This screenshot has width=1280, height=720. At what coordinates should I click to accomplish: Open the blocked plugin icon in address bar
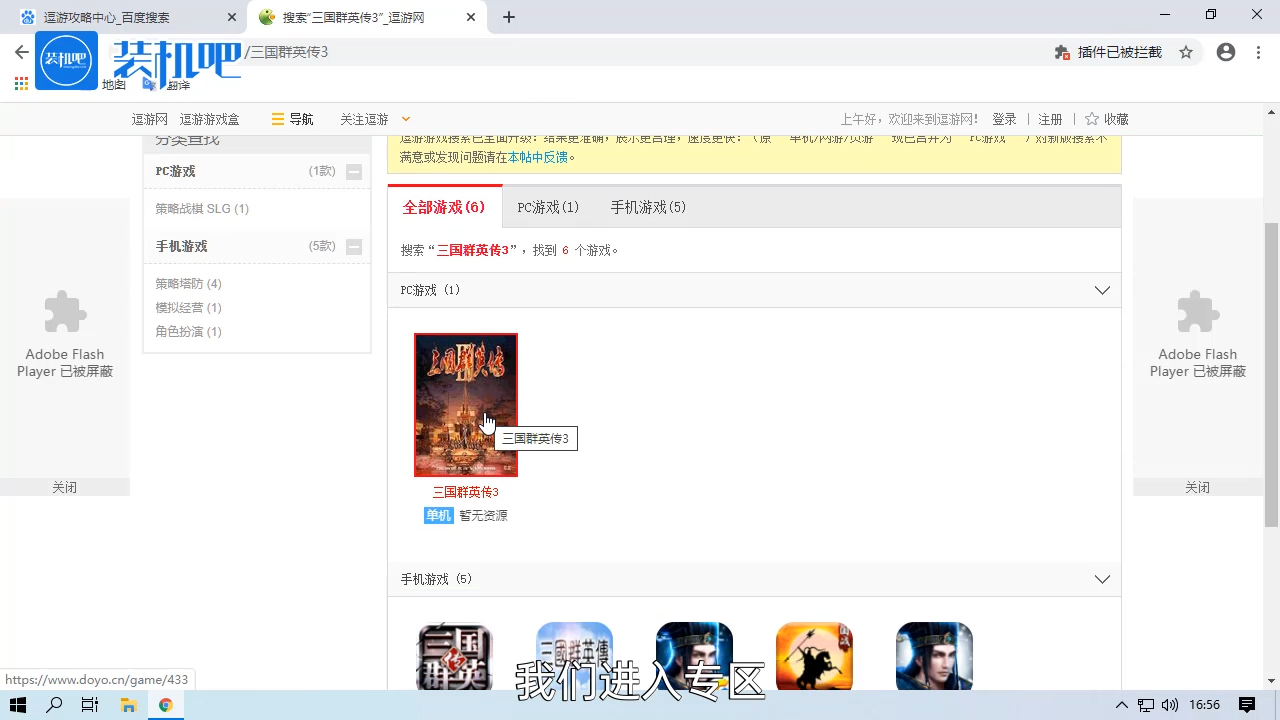(x=1060, y=52)
